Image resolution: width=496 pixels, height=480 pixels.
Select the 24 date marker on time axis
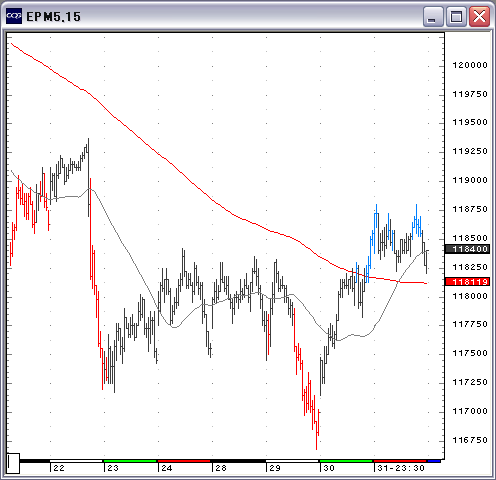[x=167, y=468]
